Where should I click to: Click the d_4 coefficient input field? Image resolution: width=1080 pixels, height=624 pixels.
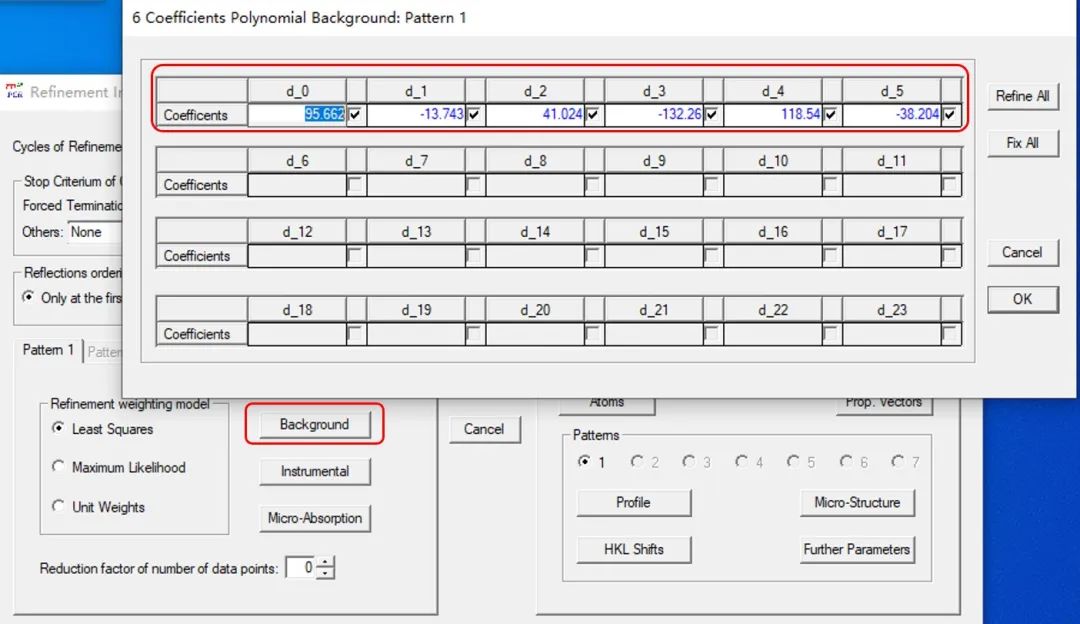coord(772,115)
